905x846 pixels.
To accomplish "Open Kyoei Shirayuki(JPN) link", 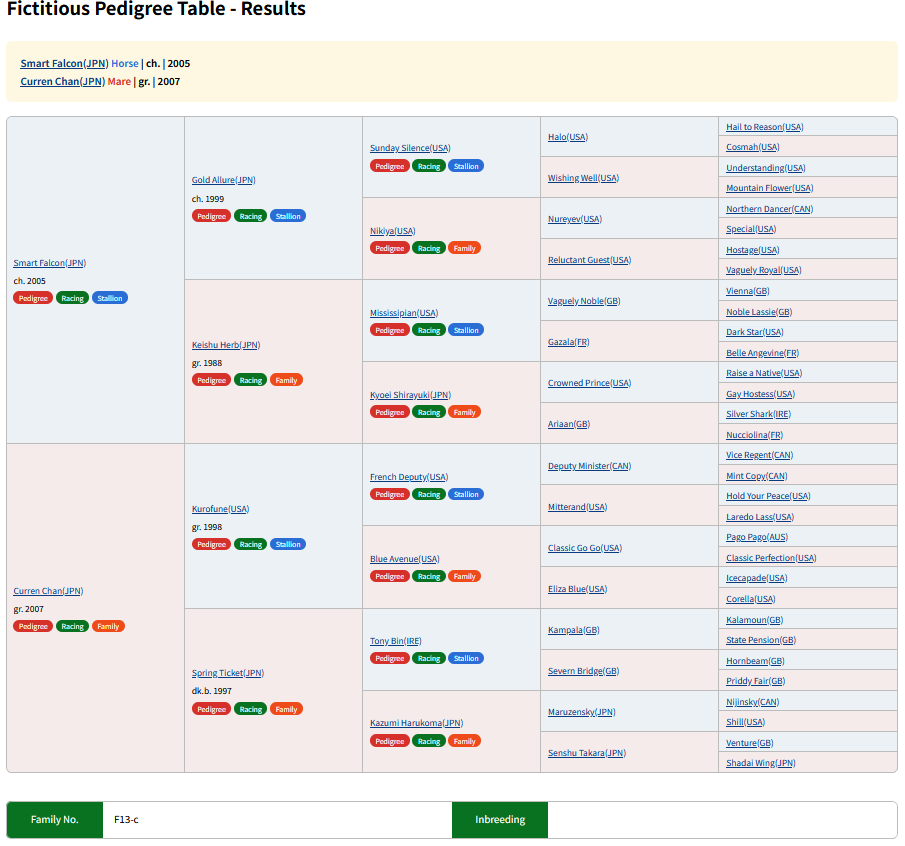I will (x=410, y=395).
